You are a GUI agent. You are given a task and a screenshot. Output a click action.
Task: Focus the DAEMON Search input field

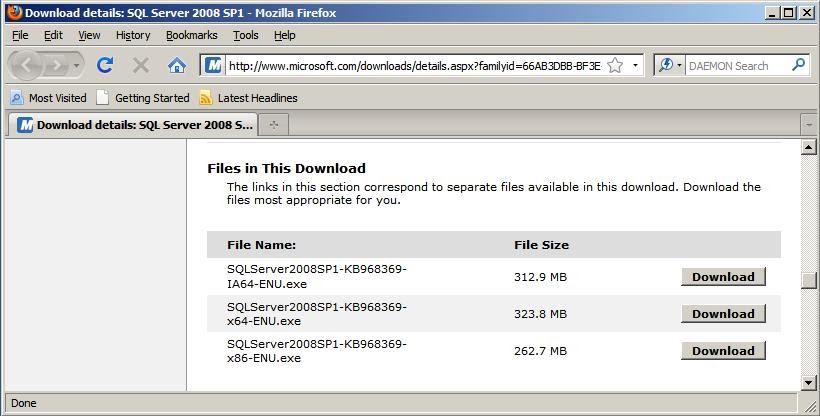[737, 66]
